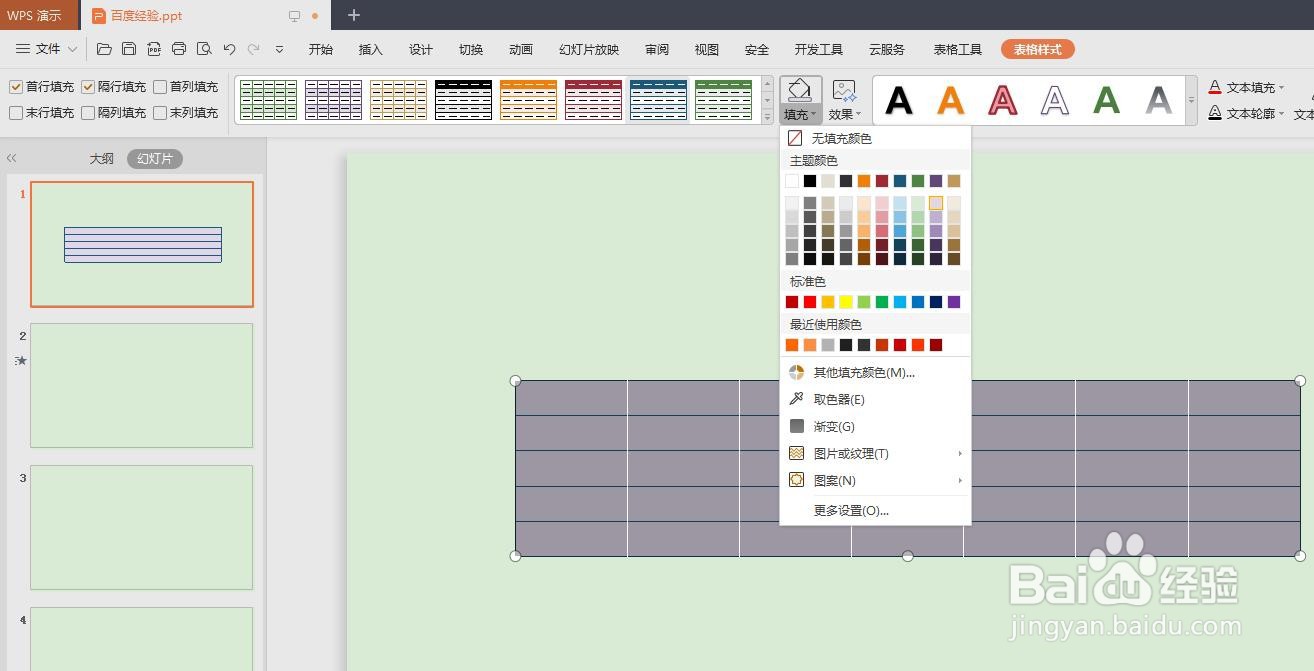
Task: Choose the 渐变(G) gradient option
Action: (875, 426)
